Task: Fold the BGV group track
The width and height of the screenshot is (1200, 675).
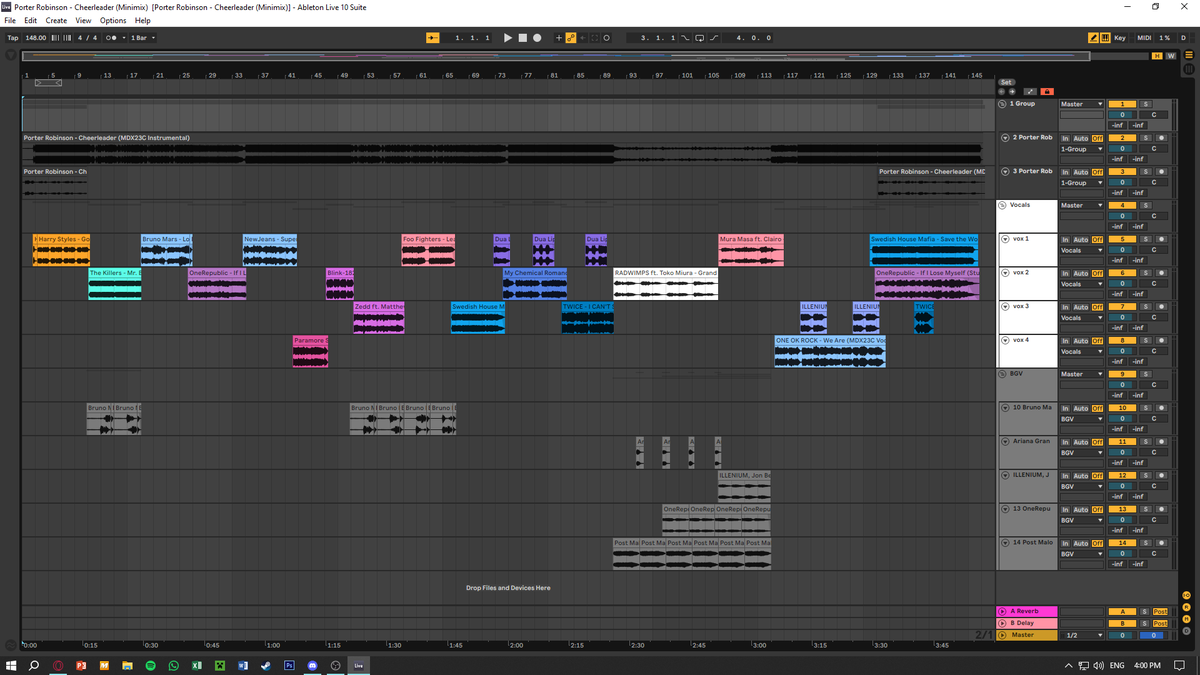Action: [1004, 374]
